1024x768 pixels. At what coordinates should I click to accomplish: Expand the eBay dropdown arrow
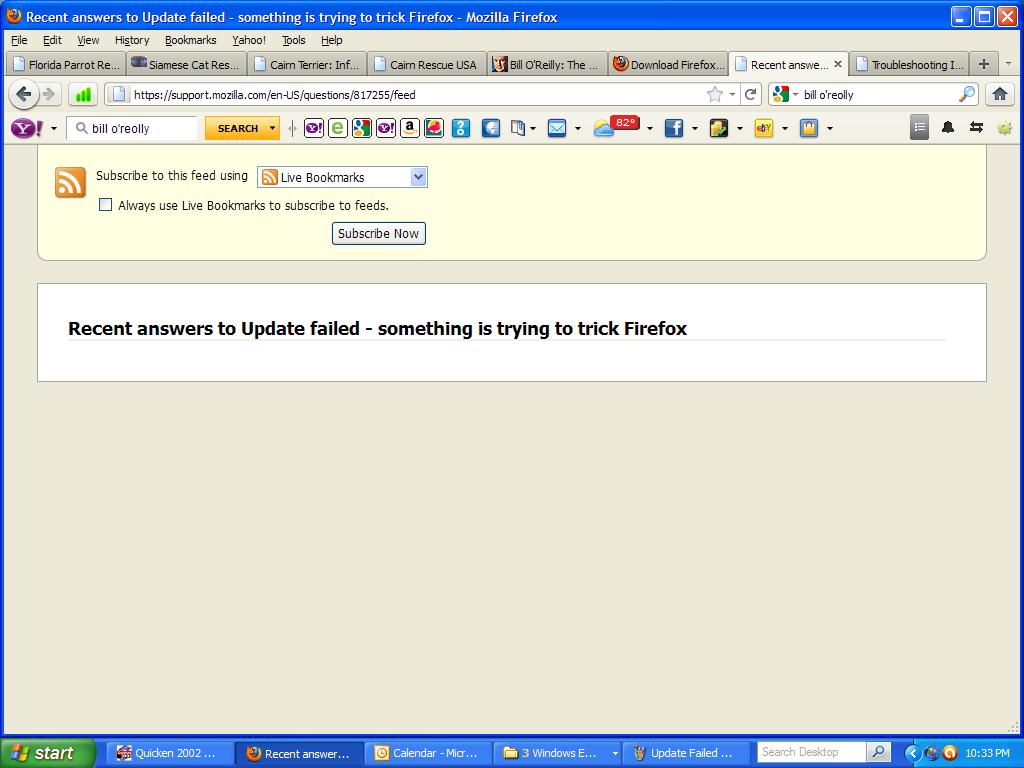(x=784, y=129)
